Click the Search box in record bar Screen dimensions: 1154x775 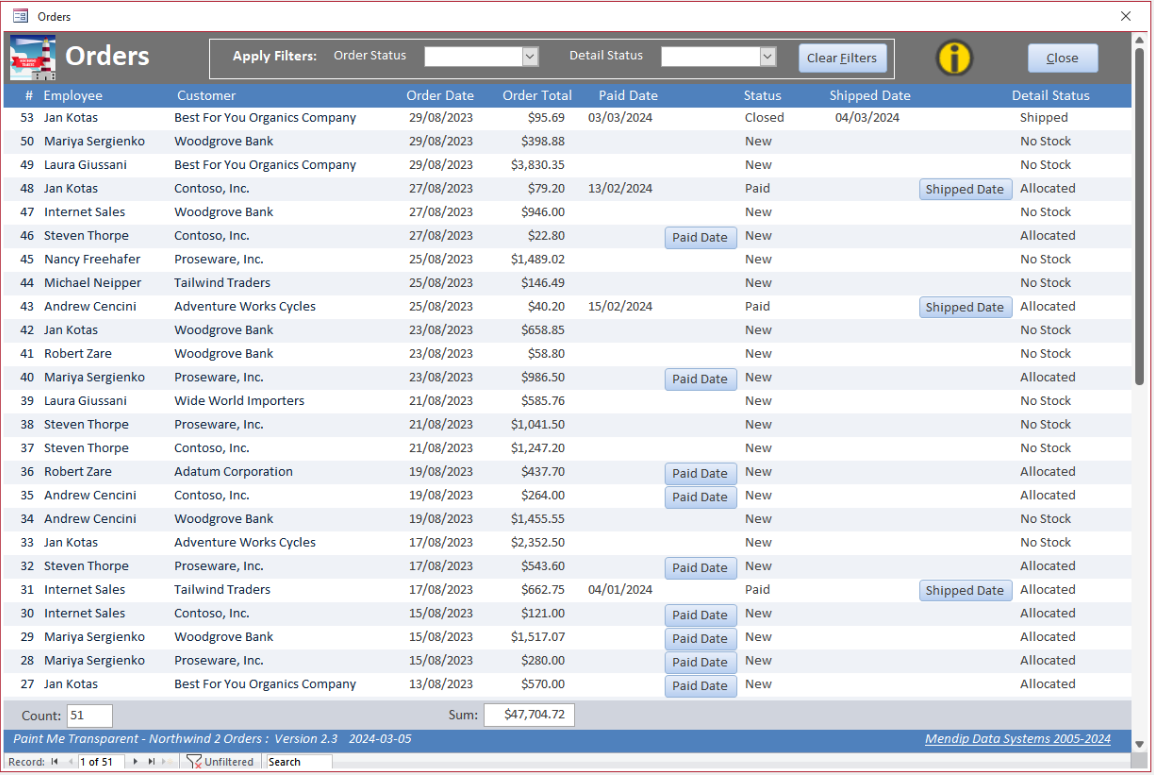(299, 762)
